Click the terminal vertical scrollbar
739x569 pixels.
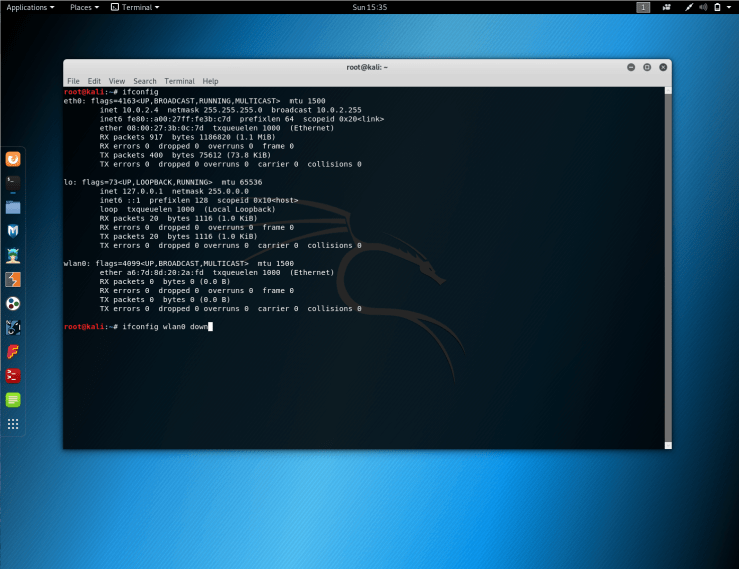pyautogui.click(x=668, y=268)
